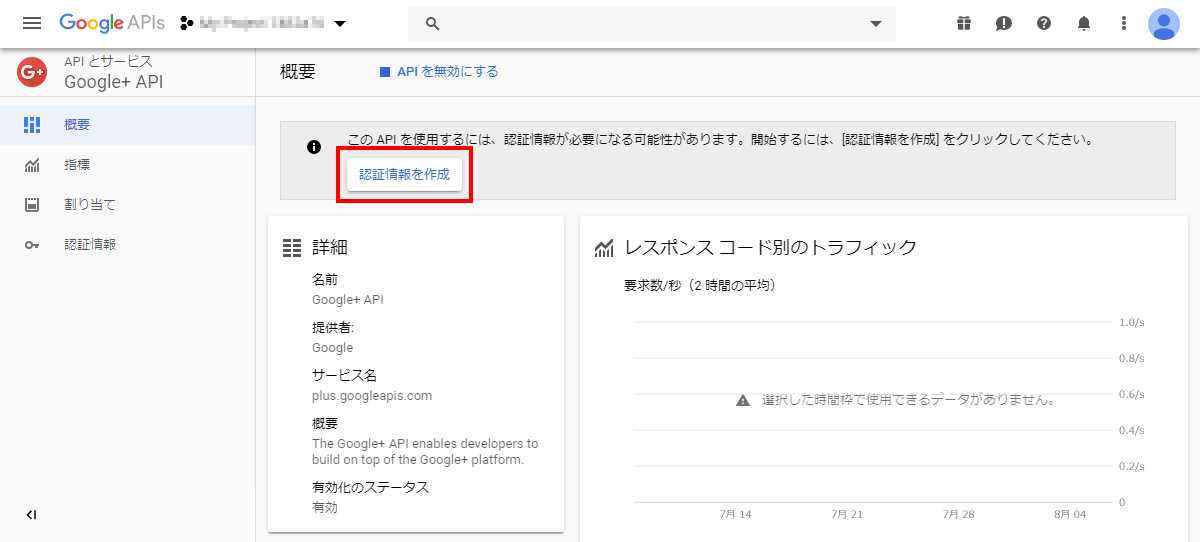
Task: Open the notifications bell
Action: pyautogui.click(x=1084, y=23)
